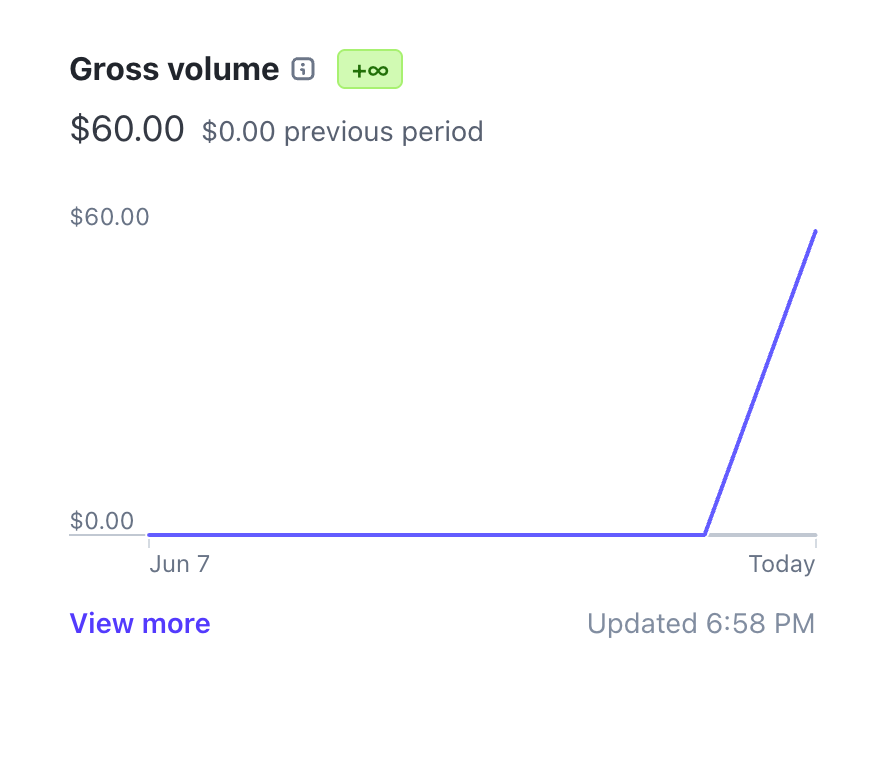Click the infinity symbol in the badge
888x758 pixels.
tap(377, 70)
